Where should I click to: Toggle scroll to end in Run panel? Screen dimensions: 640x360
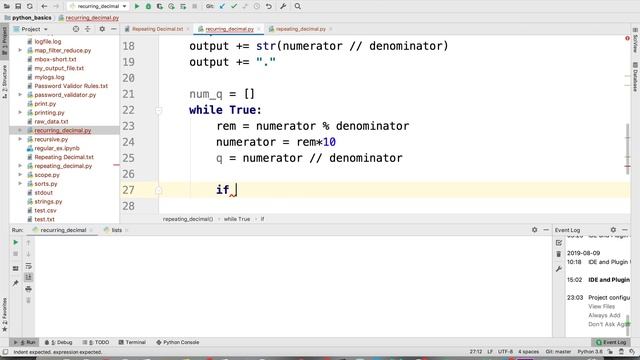pyautogui.click(x=28, y=277)
